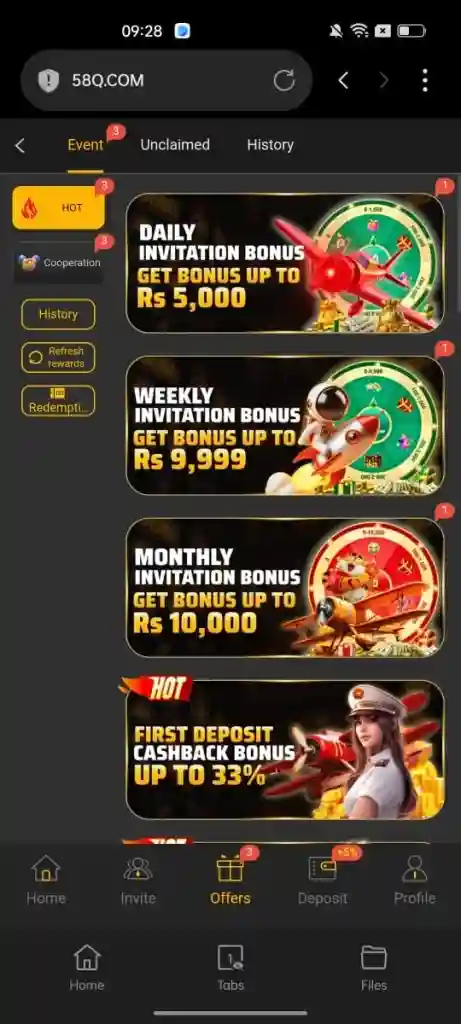Open the Profile icon in bottom navigation
The height and width of the screenshot is (1024, 461).
[415, 869]
